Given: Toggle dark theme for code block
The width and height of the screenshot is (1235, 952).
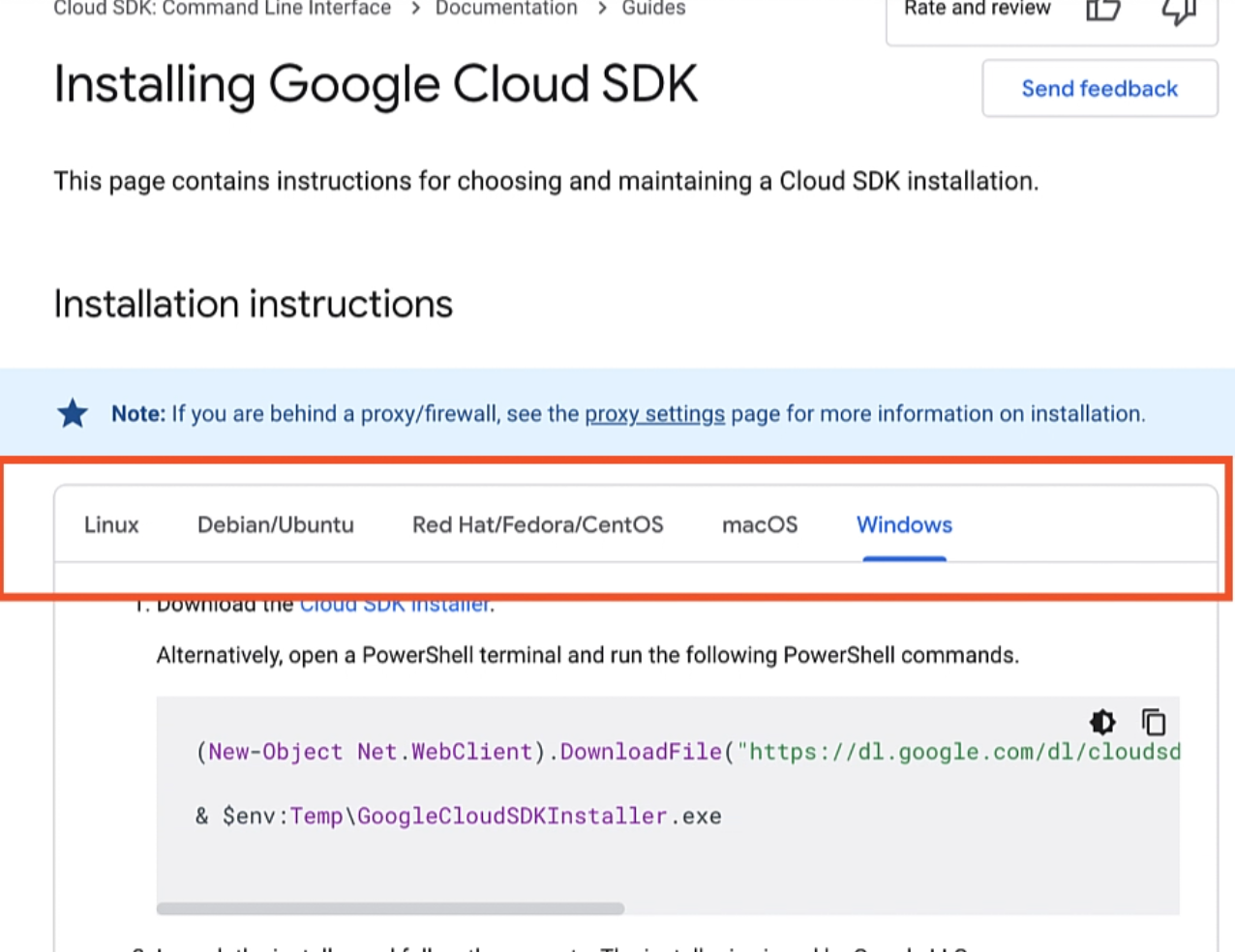Looking at the screenshot, I should tap(1102, 722).
